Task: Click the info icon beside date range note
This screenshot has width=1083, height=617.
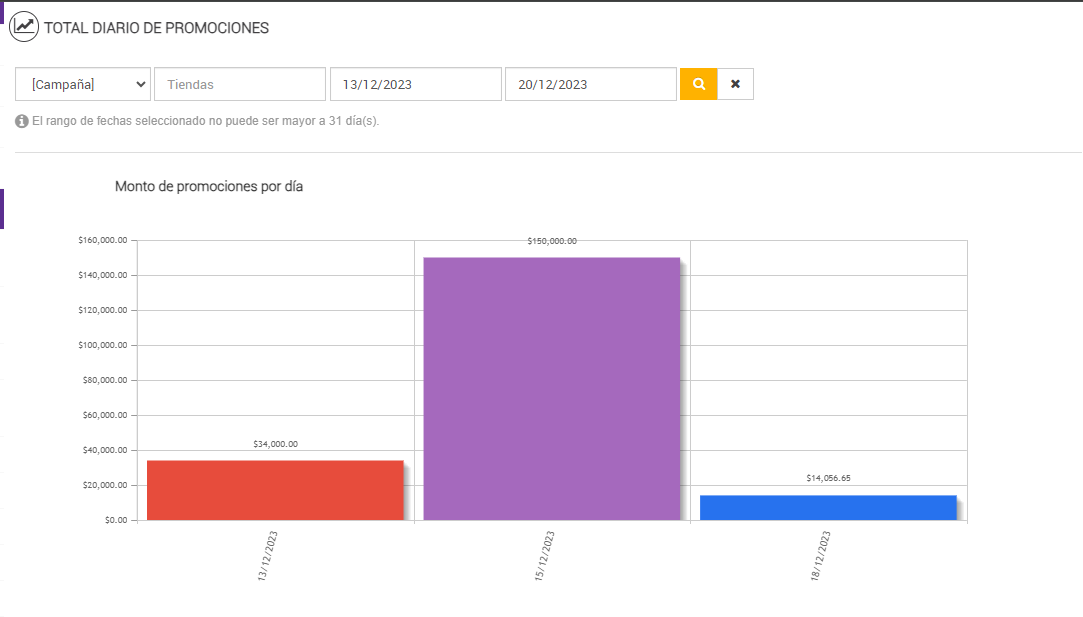Action: point(22,121)
